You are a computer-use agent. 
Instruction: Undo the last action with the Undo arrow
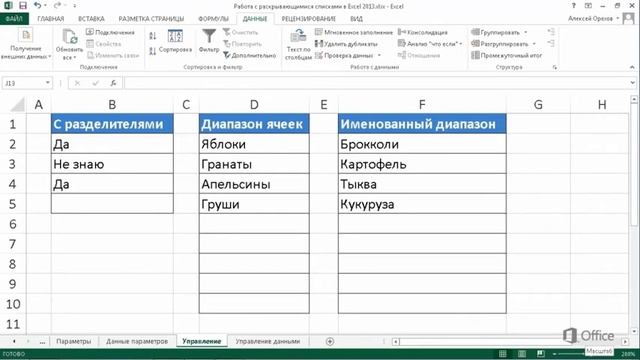click(38, 6)
